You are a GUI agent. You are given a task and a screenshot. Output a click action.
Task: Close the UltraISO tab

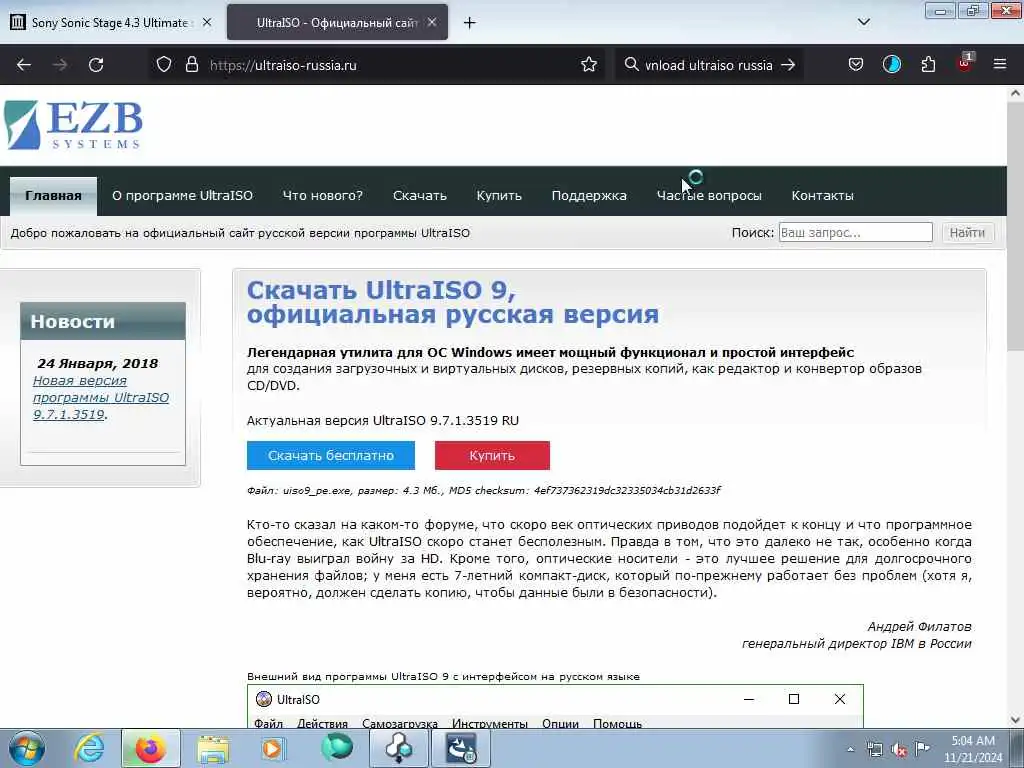pos(432,22)
